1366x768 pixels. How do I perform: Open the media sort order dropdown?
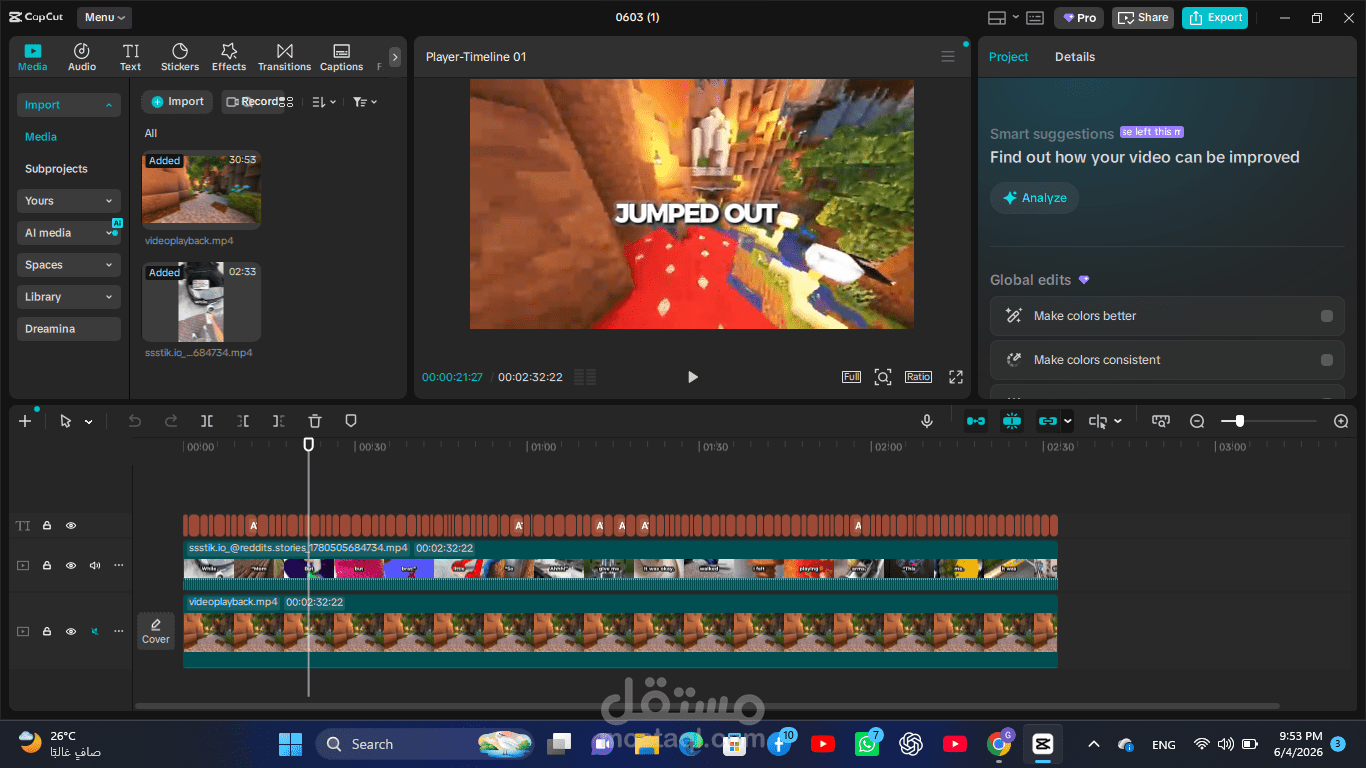pyautogui.click(x=323, y=102)
